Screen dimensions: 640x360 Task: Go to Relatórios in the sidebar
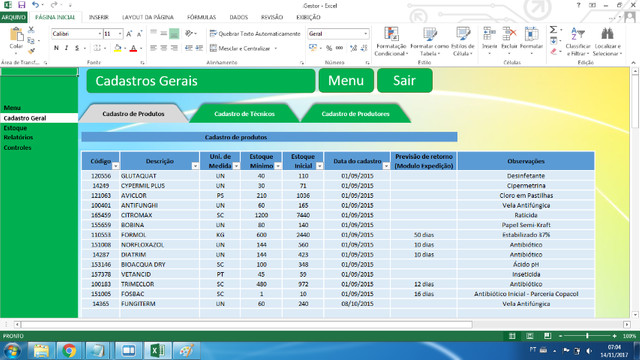[x=18, y=137]
